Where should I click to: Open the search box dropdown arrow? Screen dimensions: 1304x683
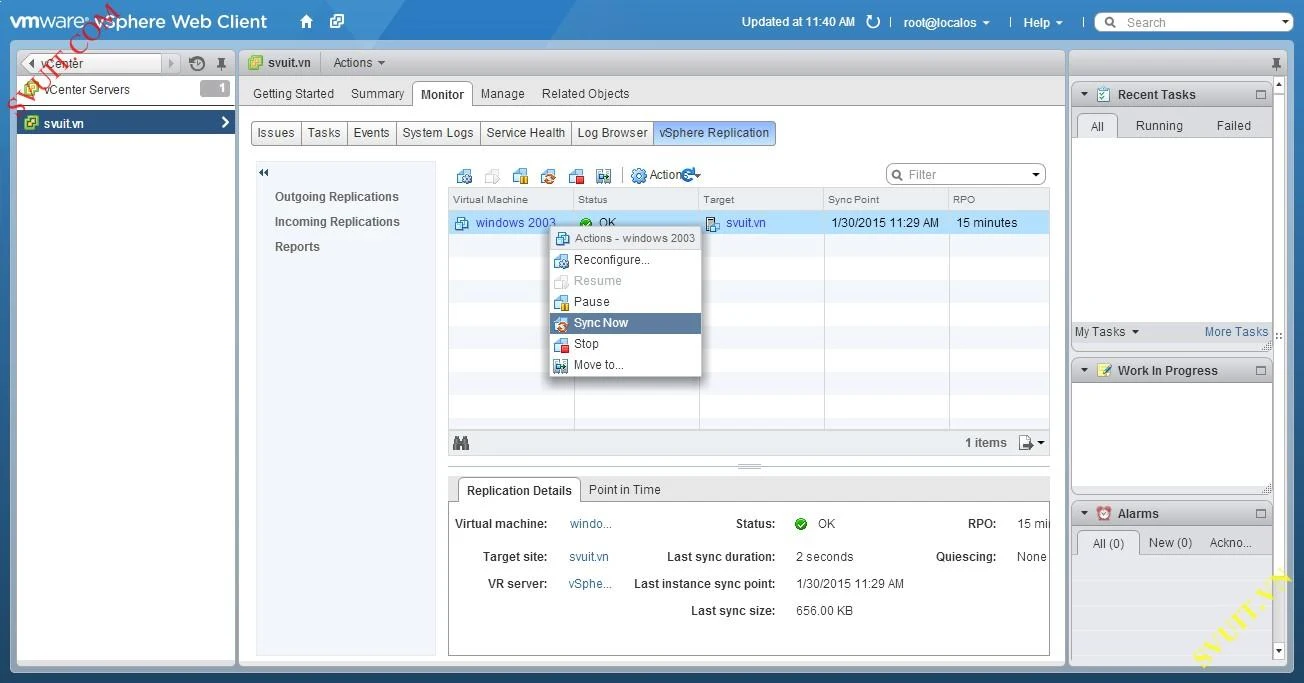pos(1285,22)
